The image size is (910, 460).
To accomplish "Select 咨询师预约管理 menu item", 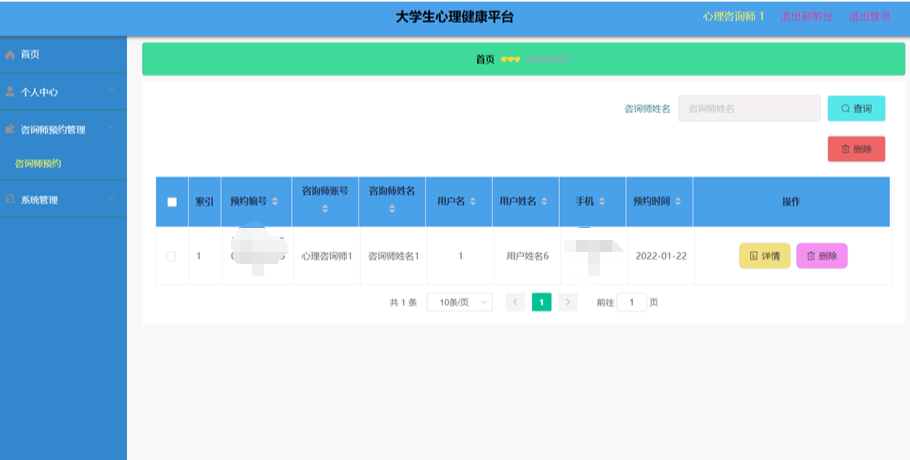I will point(63,129).
